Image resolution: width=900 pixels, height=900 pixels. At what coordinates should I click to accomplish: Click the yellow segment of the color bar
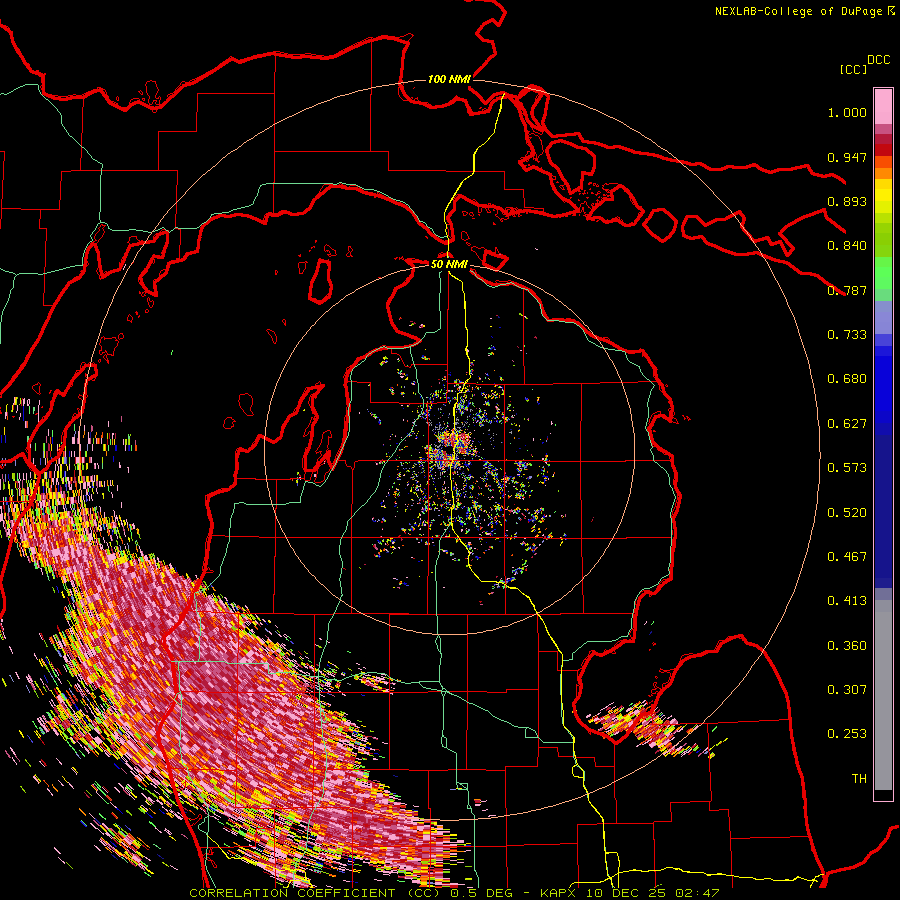tap(883, 197)
